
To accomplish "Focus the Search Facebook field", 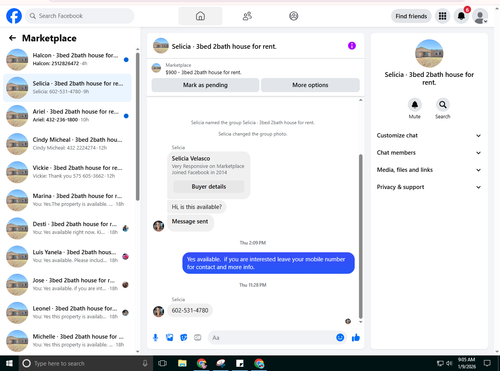I will (x=80, y=16).
